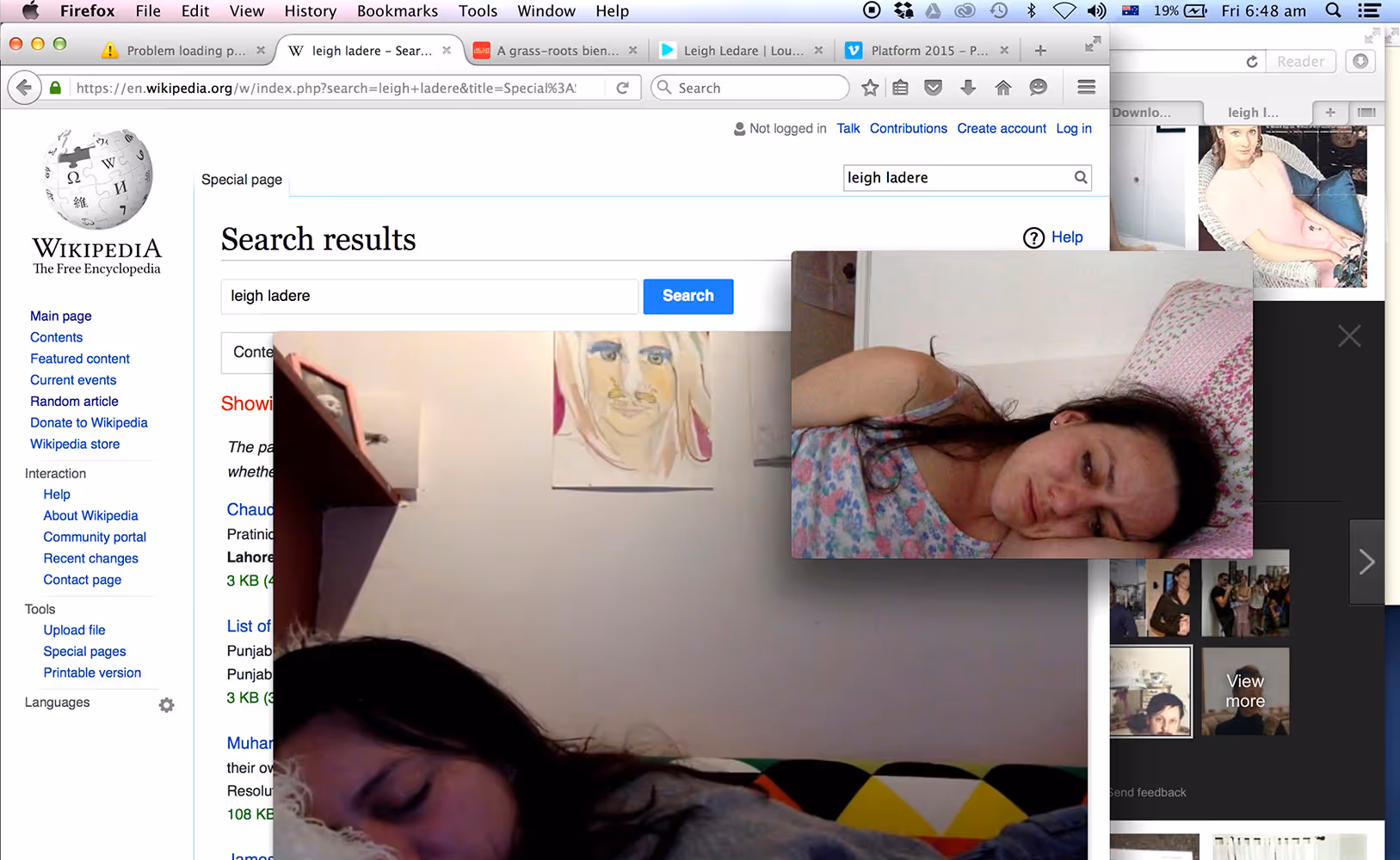Click the Help link beside Search results
The height and width of the screenshot is (860, 1400).
(1067, 237)
